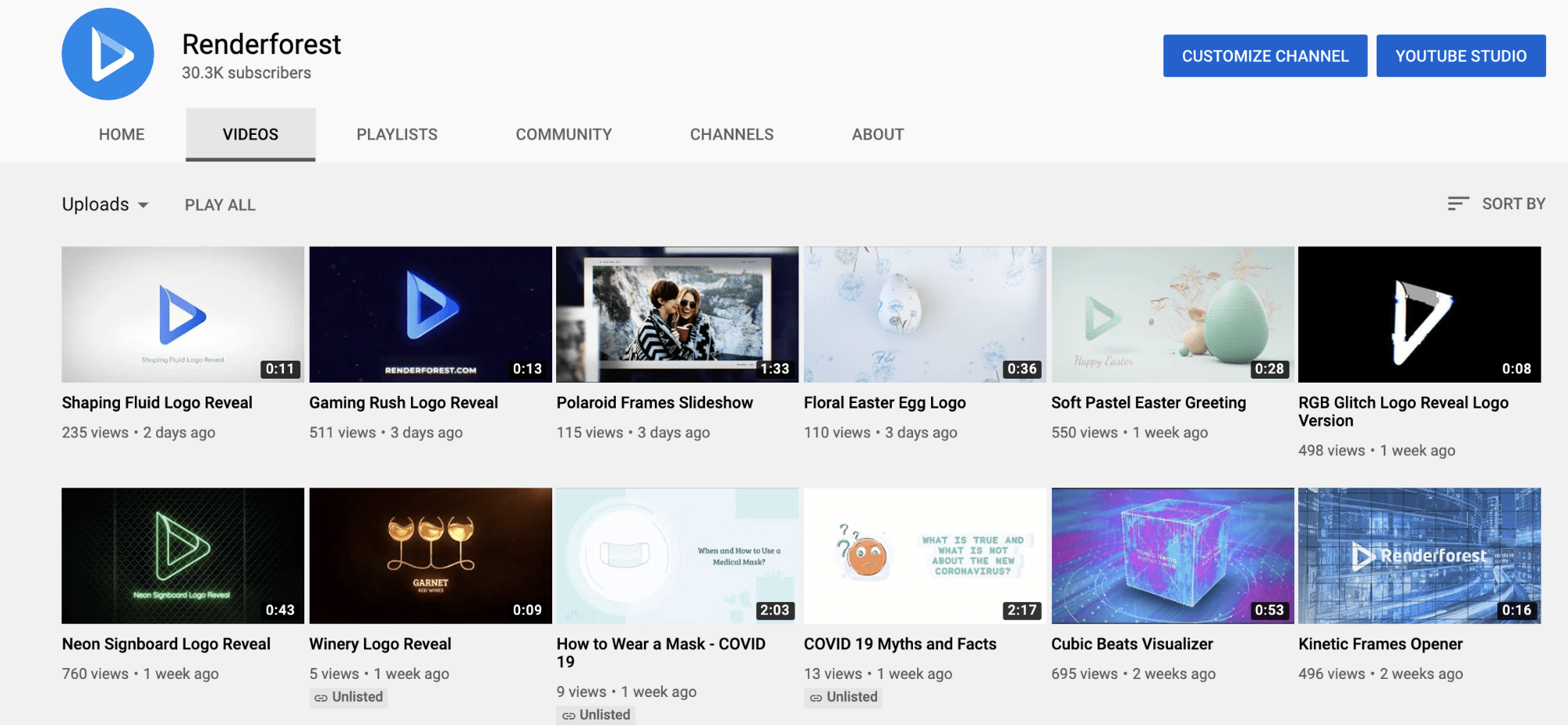Open Neon Signboard Logo Reveal title
The width and height of the screenshot is (1568, 726).
(166, 644)
